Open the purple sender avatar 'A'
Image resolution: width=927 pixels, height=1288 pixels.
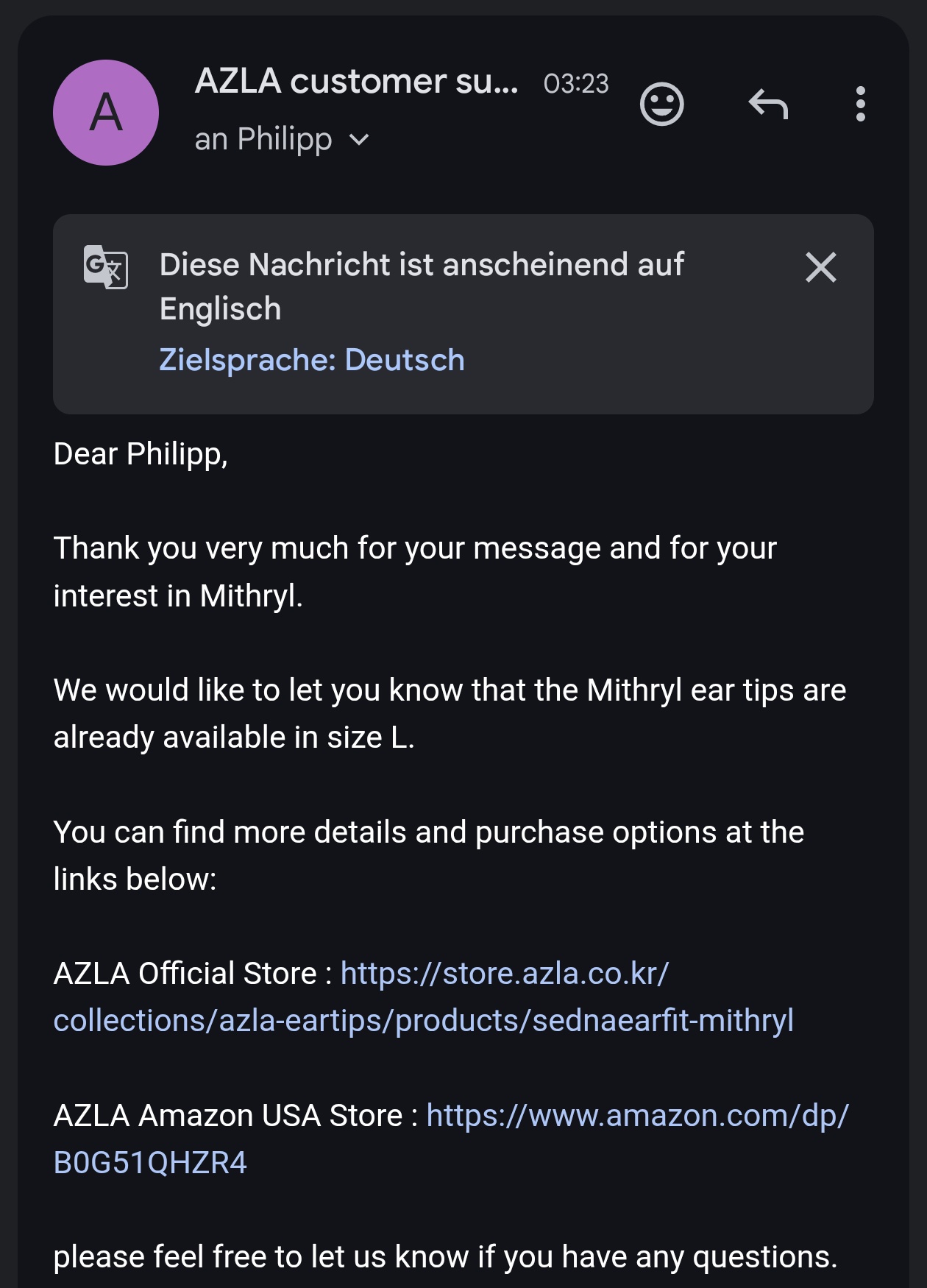[106, 113]
